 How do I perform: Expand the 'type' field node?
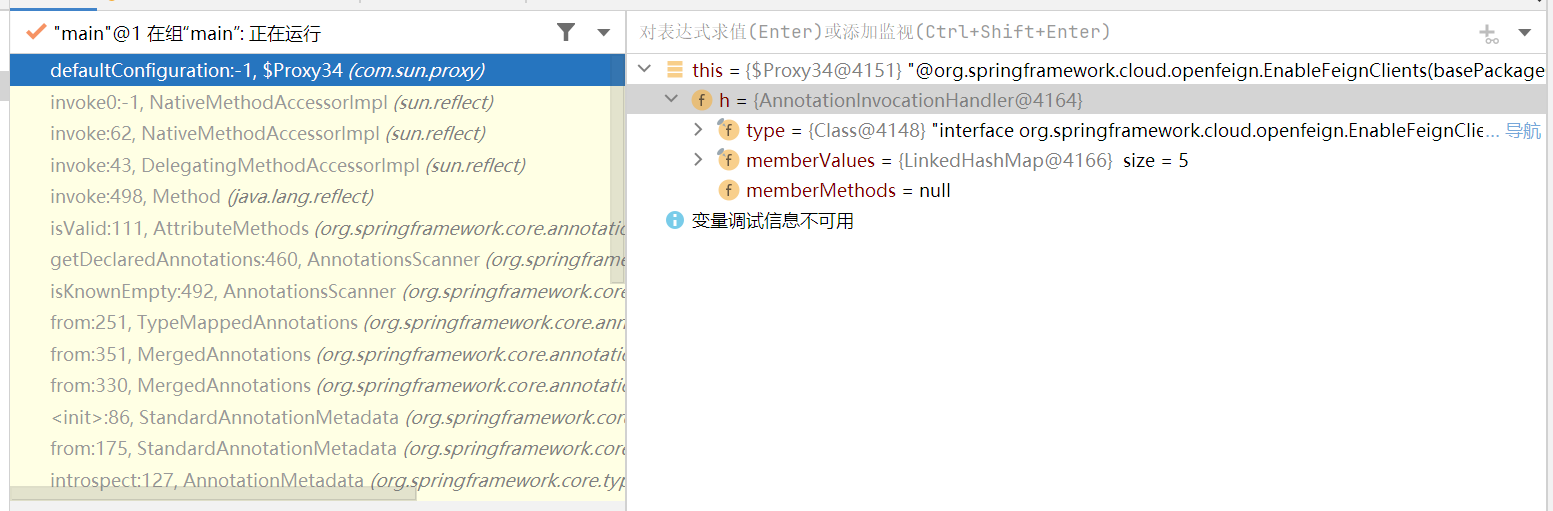pyautogui.click(x=698, y=130)
